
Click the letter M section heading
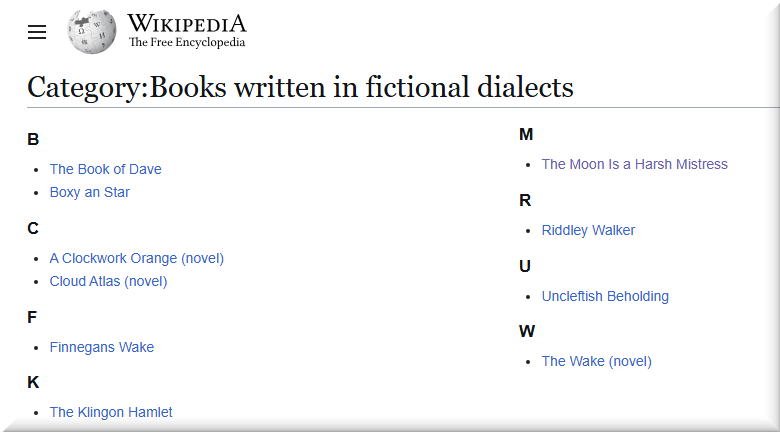[x=526, y=135]
